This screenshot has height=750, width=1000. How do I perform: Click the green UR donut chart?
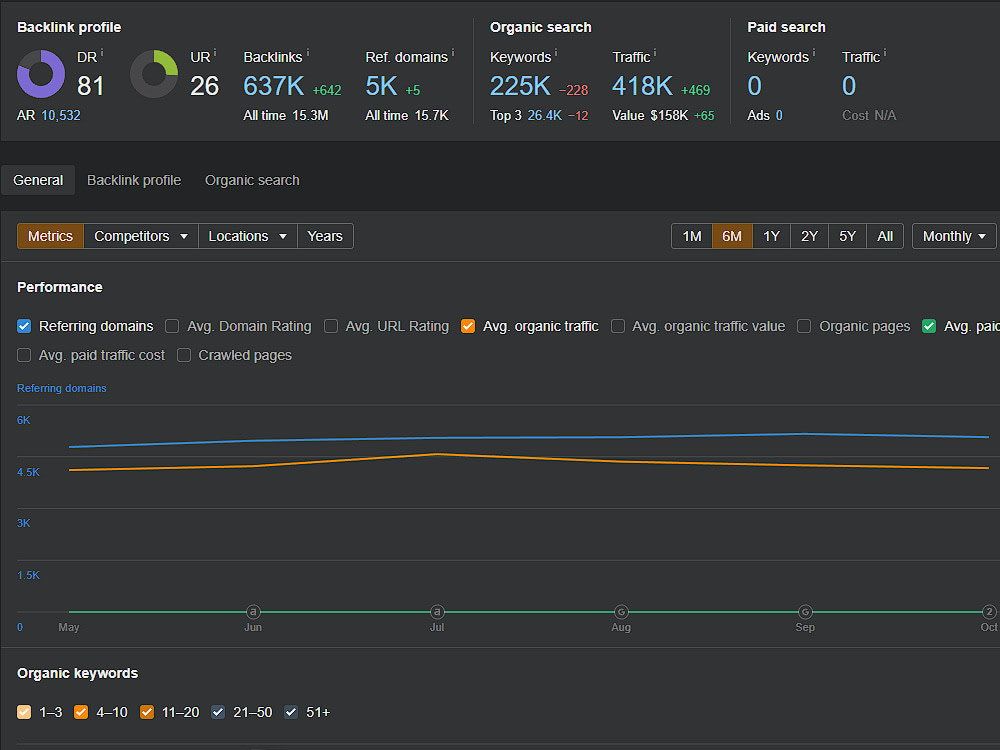coord(154,74)
